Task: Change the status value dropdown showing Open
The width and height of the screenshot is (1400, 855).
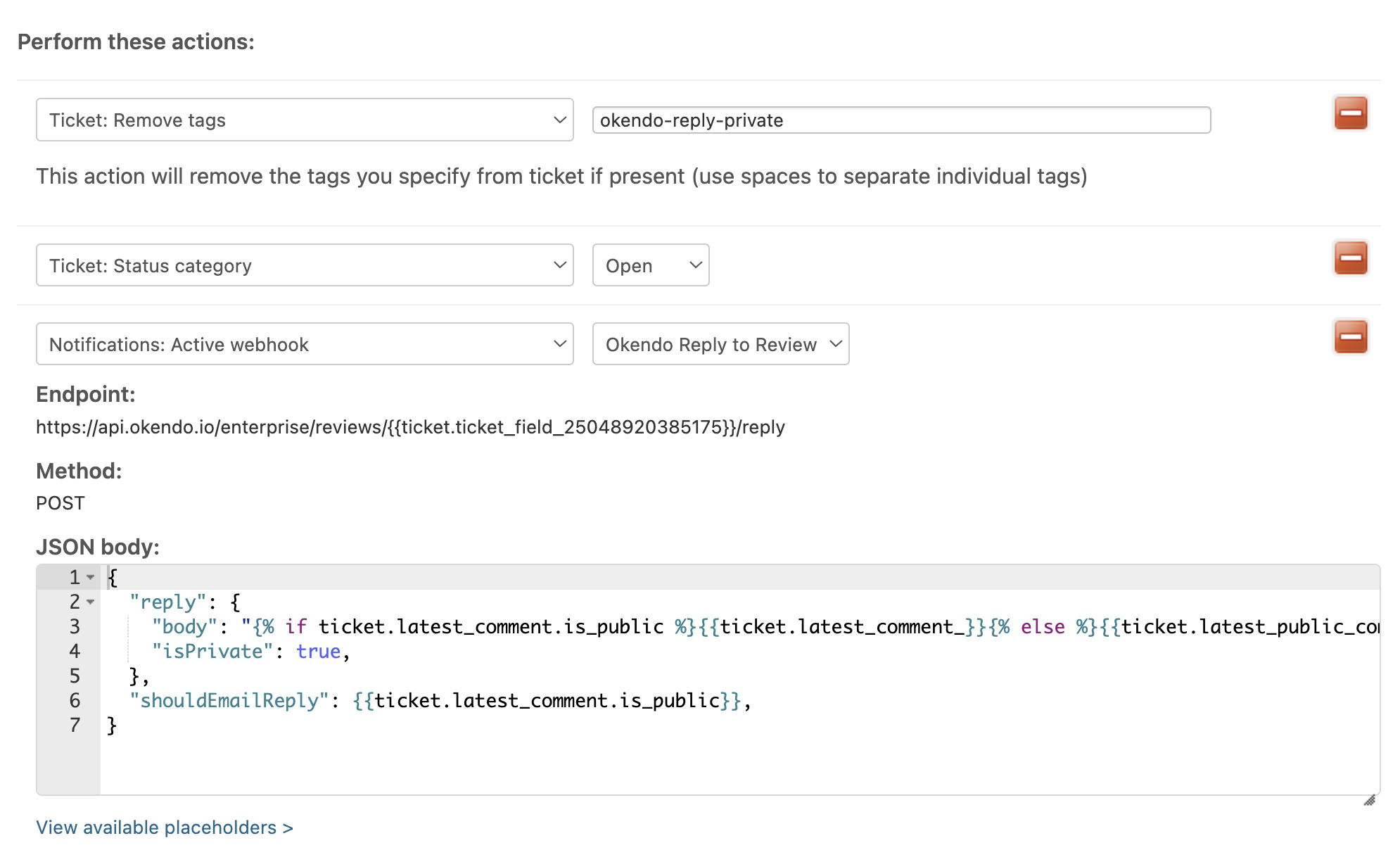Action: tap(651, 265)
